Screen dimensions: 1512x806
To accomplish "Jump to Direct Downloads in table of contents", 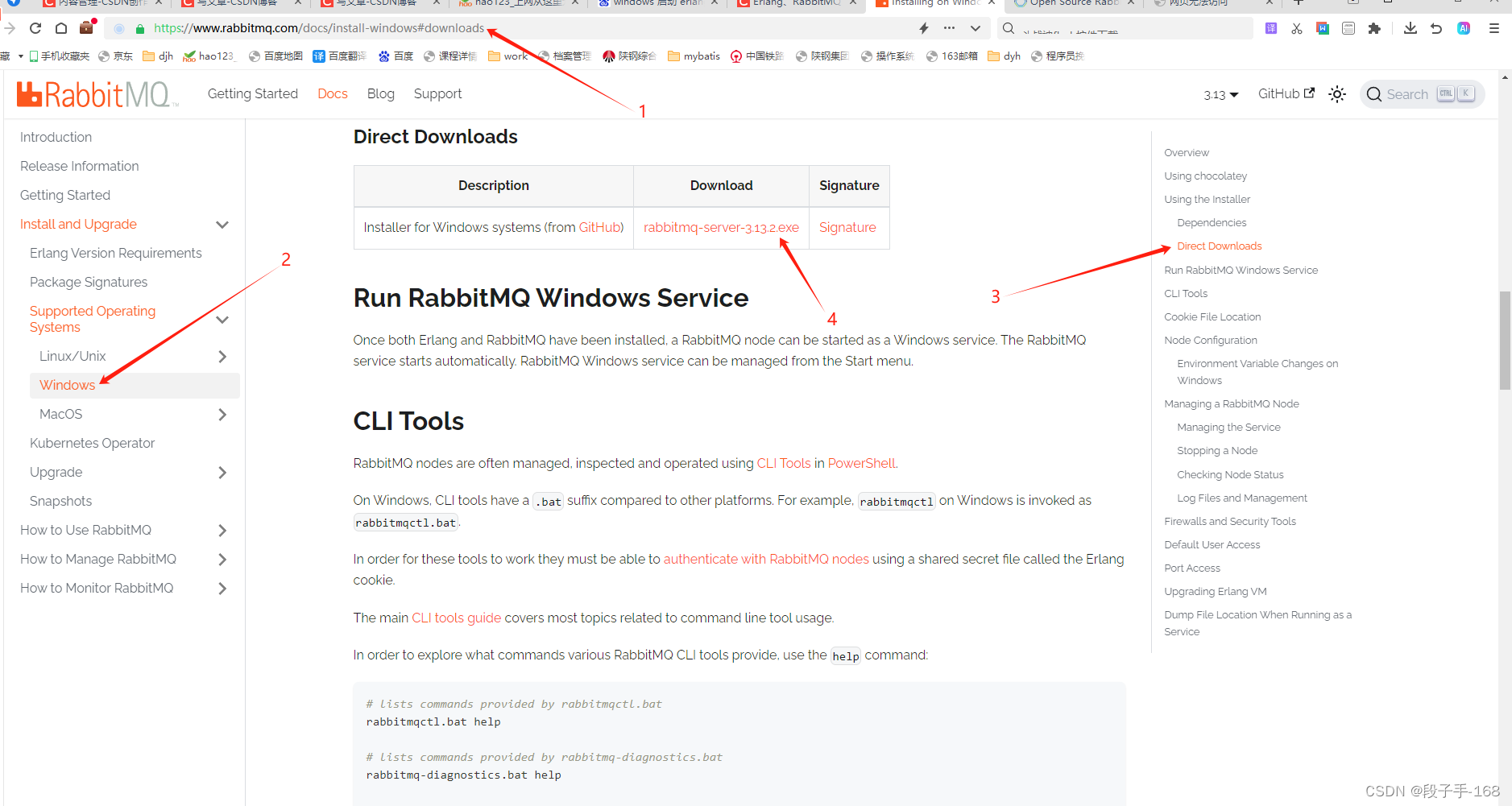I will click(x=1219, y=246).
